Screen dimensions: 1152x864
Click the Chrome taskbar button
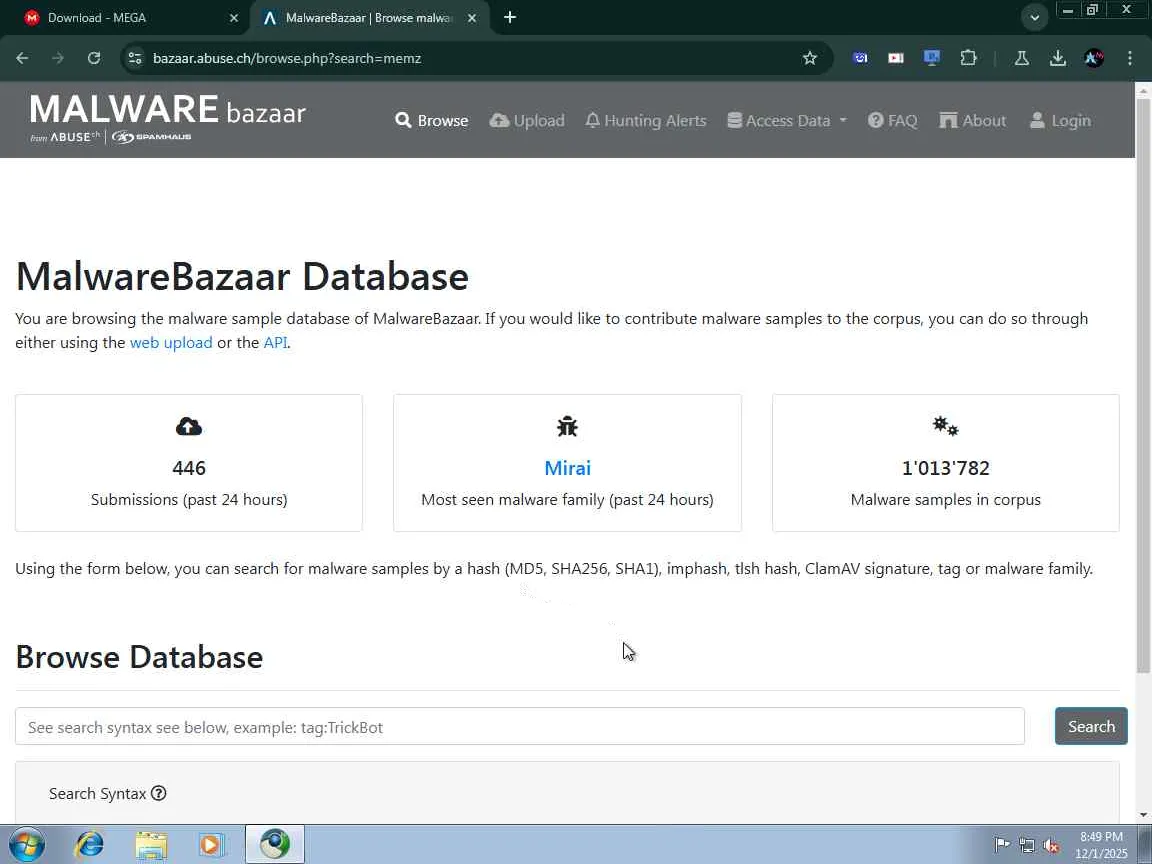[274, 844]
